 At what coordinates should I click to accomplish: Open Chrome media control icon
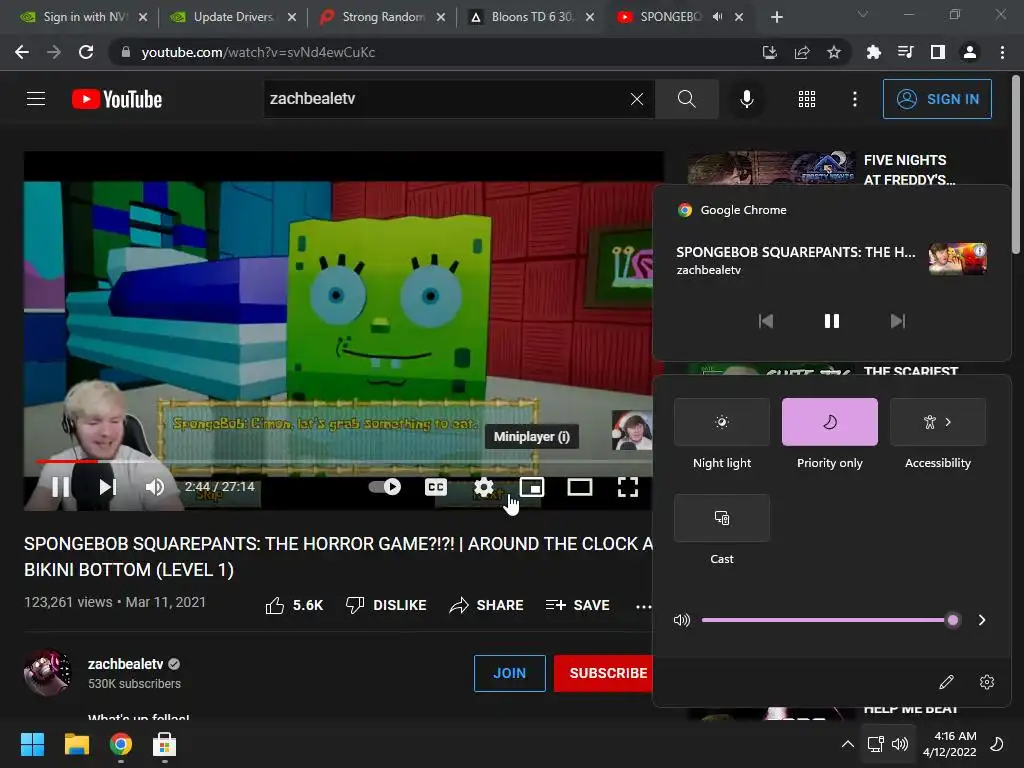tap(905, 52)
